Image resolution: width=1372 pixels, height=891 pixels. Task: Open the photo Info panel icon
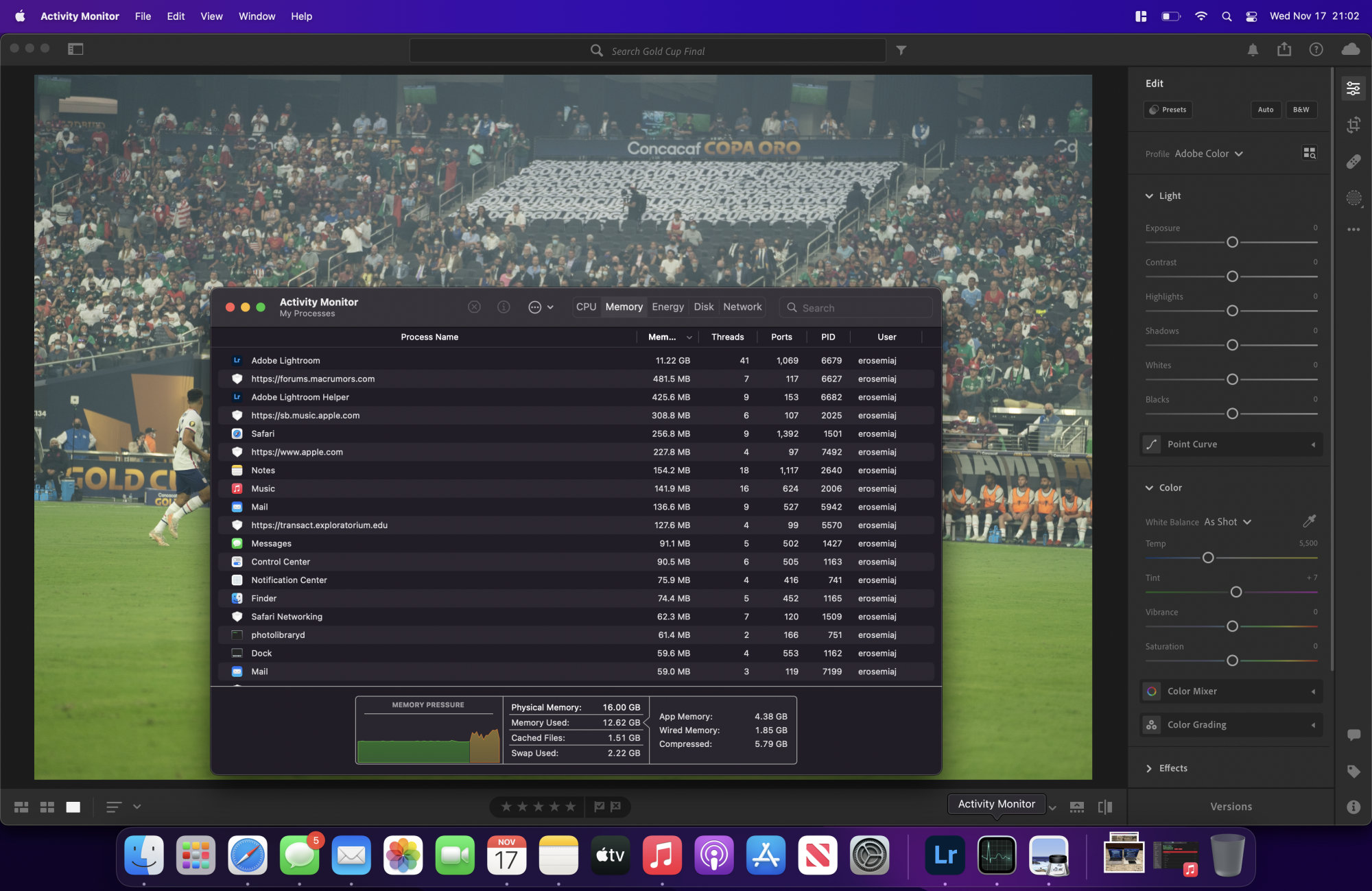pos(1353,807)
